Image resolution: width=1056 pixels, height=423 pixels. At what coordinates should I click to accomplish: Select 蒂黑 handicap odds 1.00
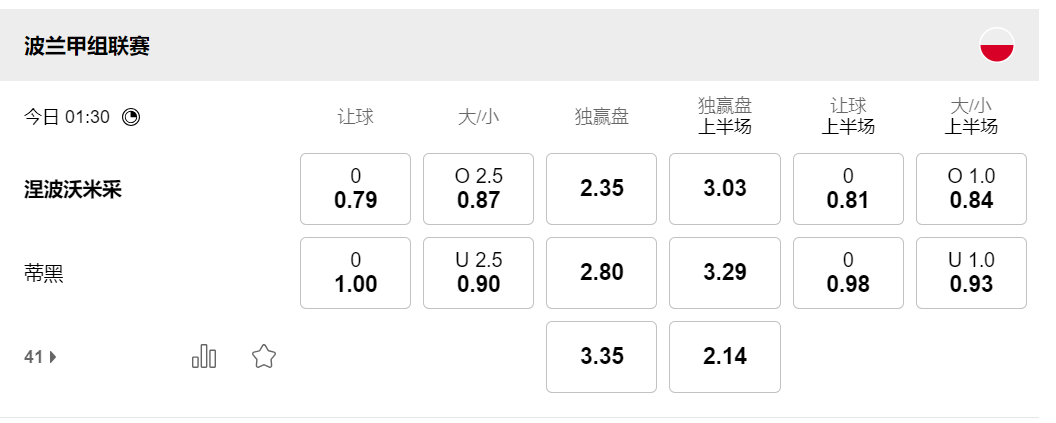coord(355,273)
